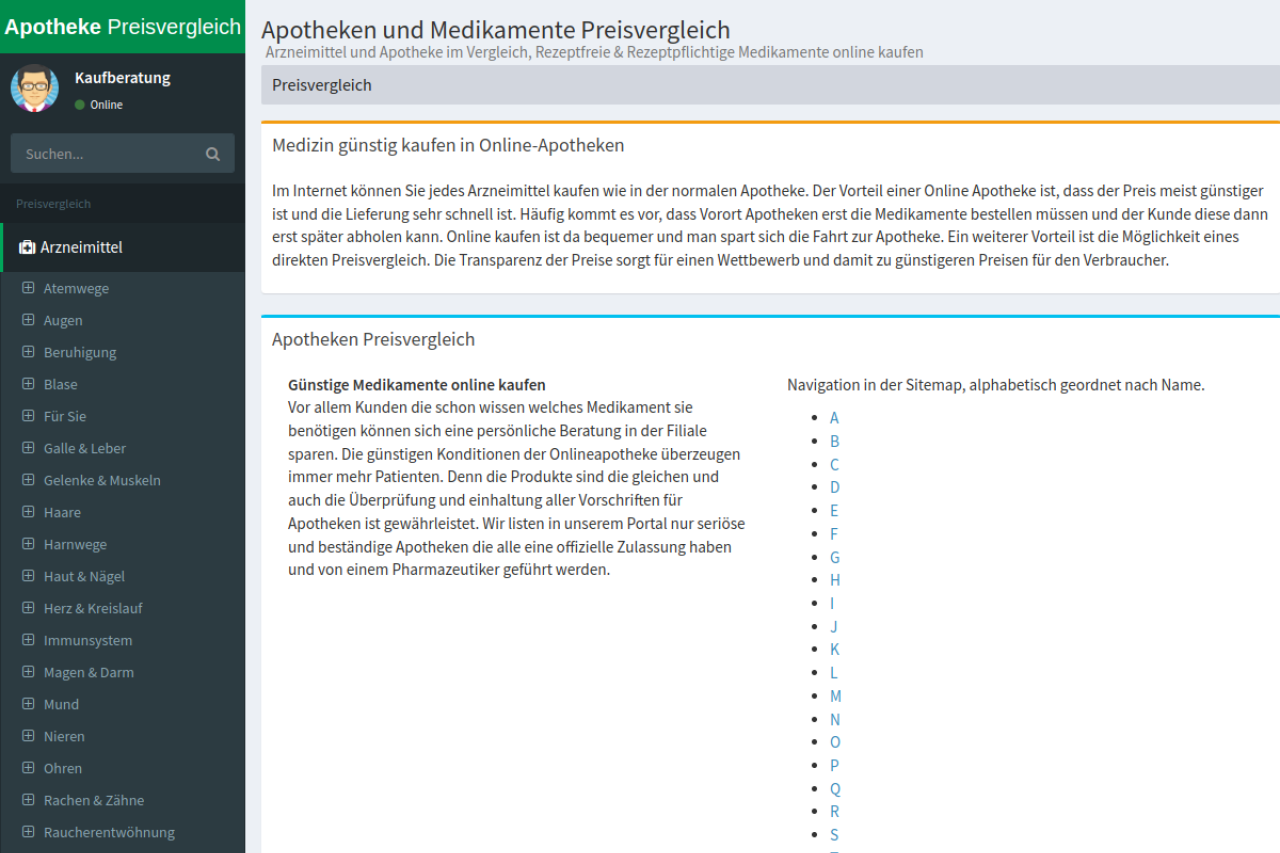
Task: Expand the Beruhigung category
Action: [x=79, y=352]
